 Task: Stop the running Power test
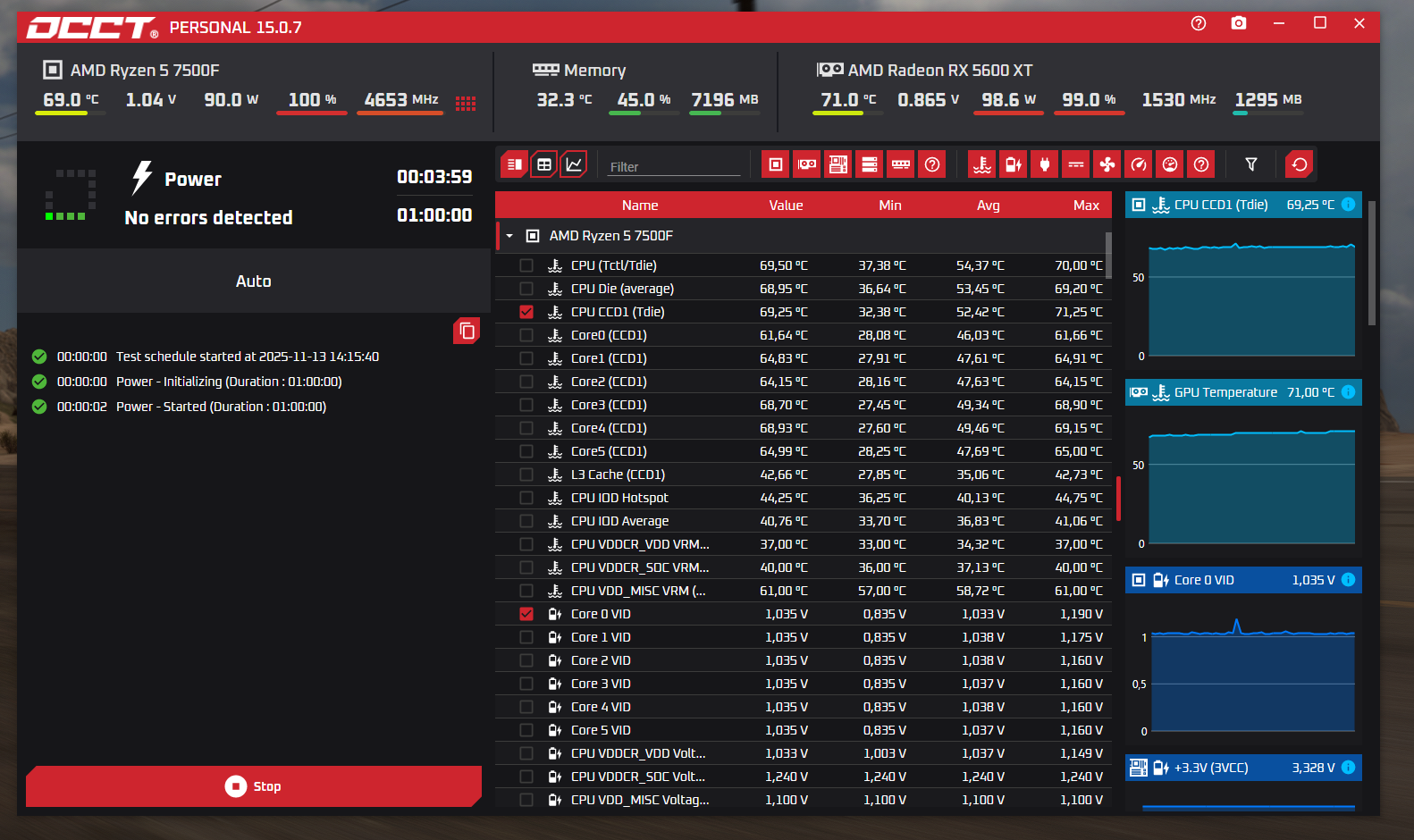[x=254, y=786]
